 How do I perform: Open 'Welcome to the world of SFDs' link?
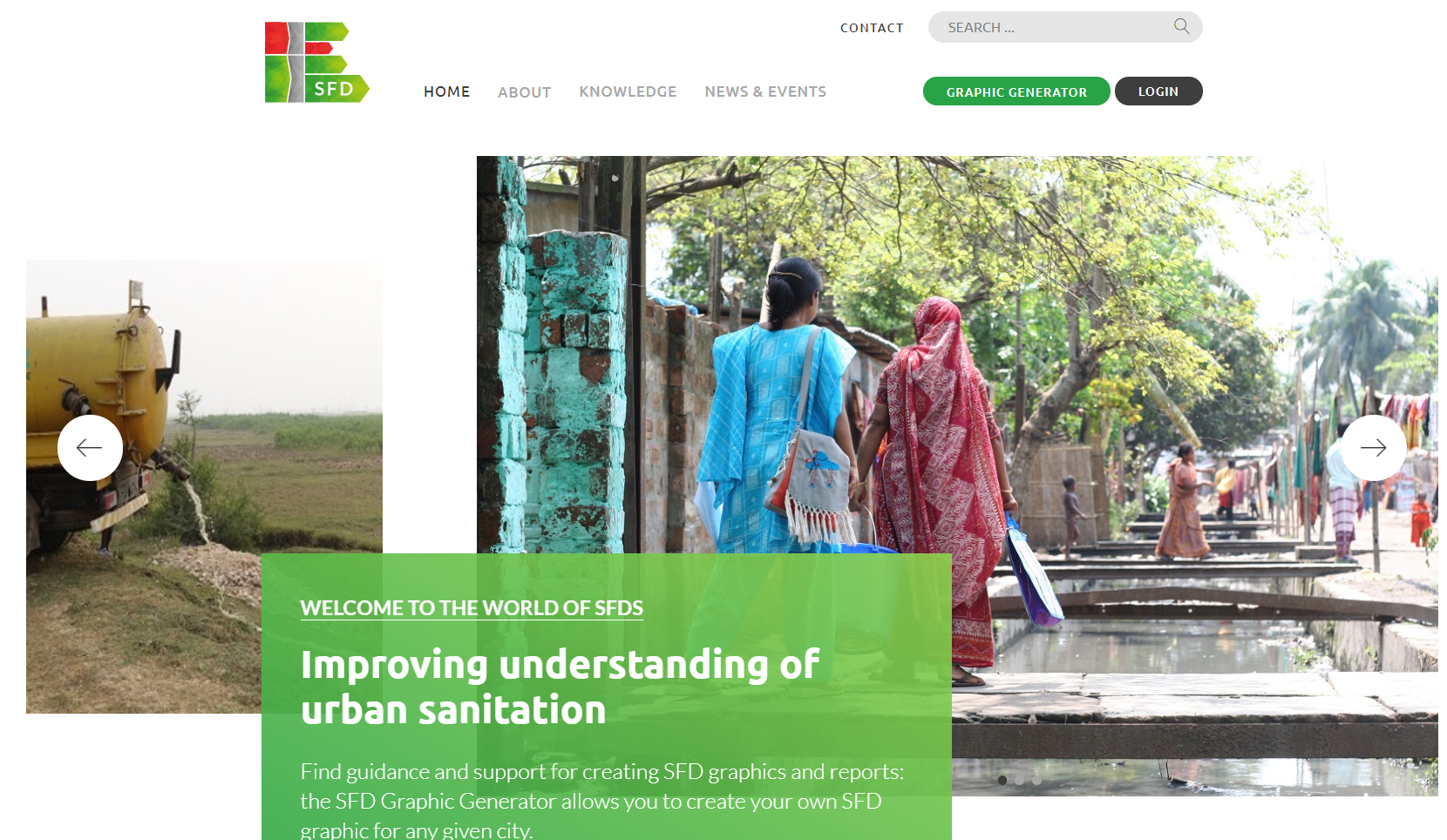pos(472,608)
